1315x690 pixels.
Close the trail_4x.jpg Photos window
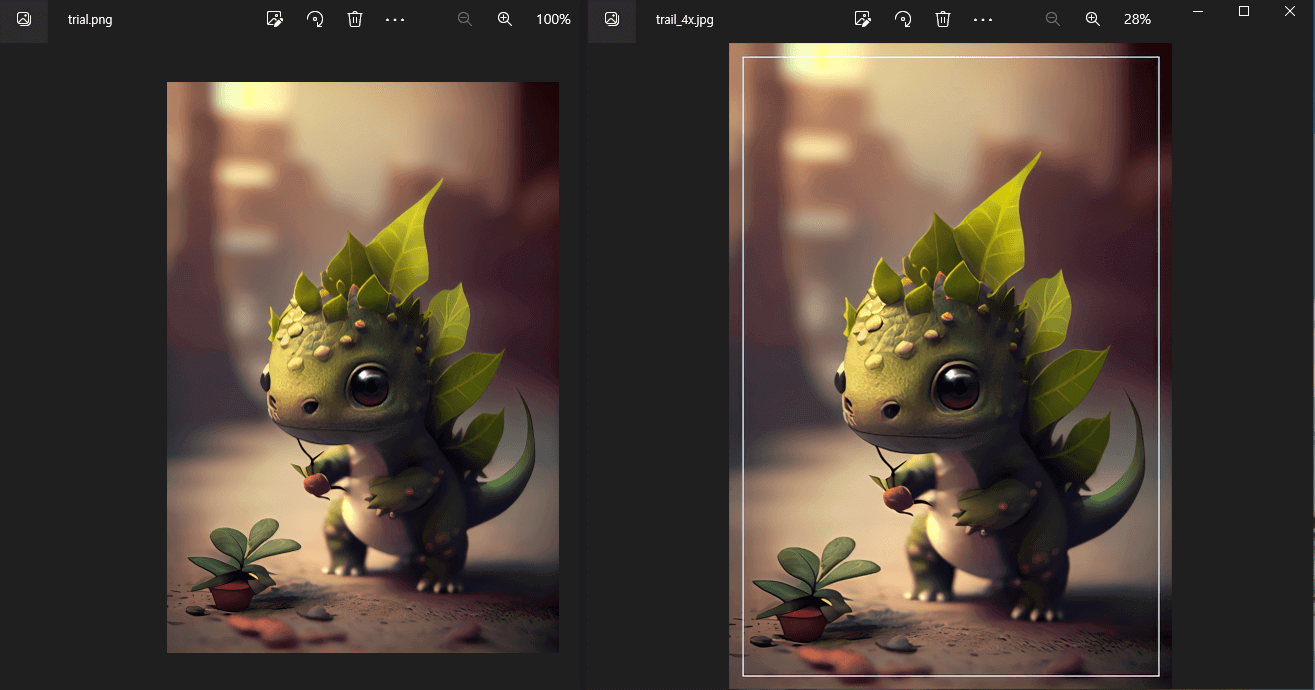point(1290,11)
